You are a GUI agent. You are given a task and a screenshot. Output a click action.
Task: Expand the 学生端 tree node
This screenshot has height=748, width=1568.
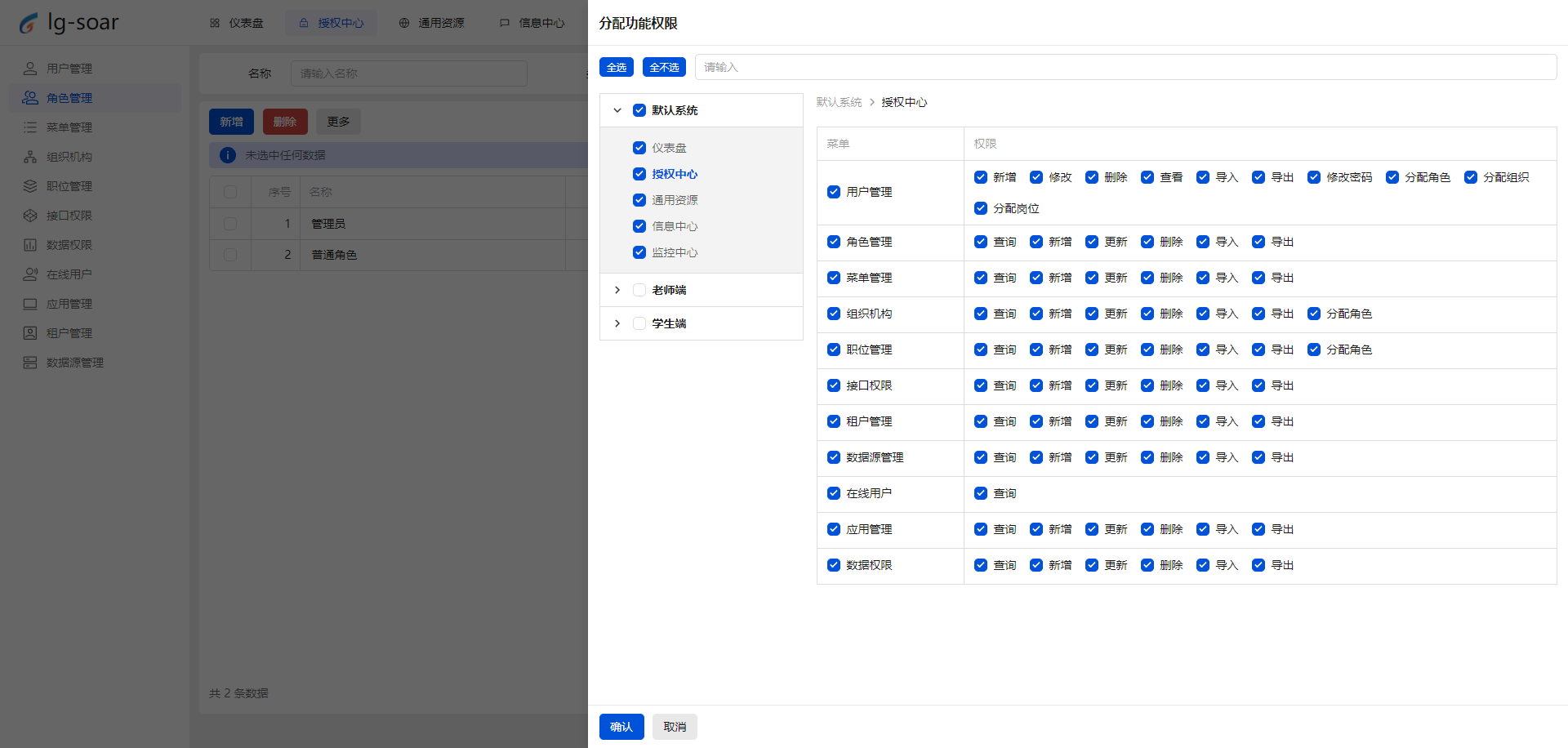617,323
